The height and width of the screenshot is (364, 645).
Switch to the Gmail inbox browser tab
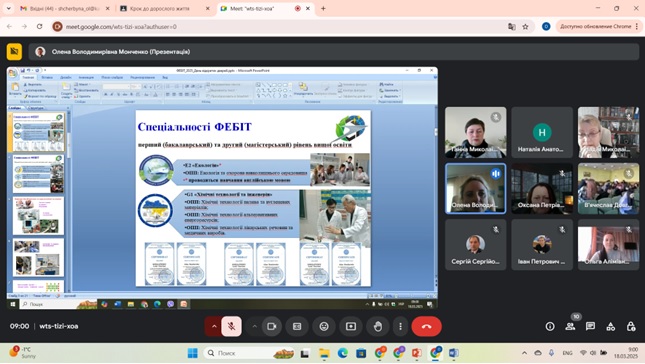[64, 9]
